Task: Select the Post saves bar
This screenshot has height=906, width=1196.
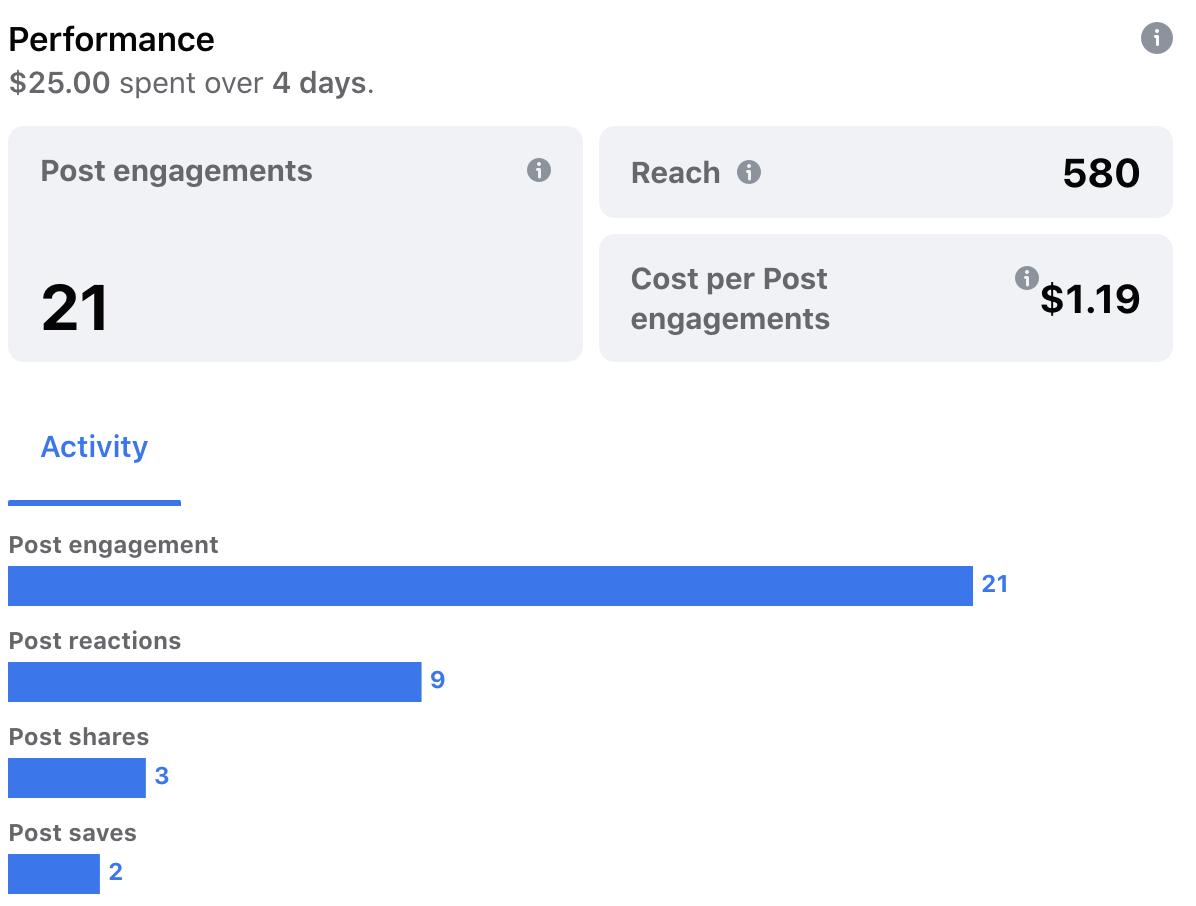Action: (x=54, y=874)
